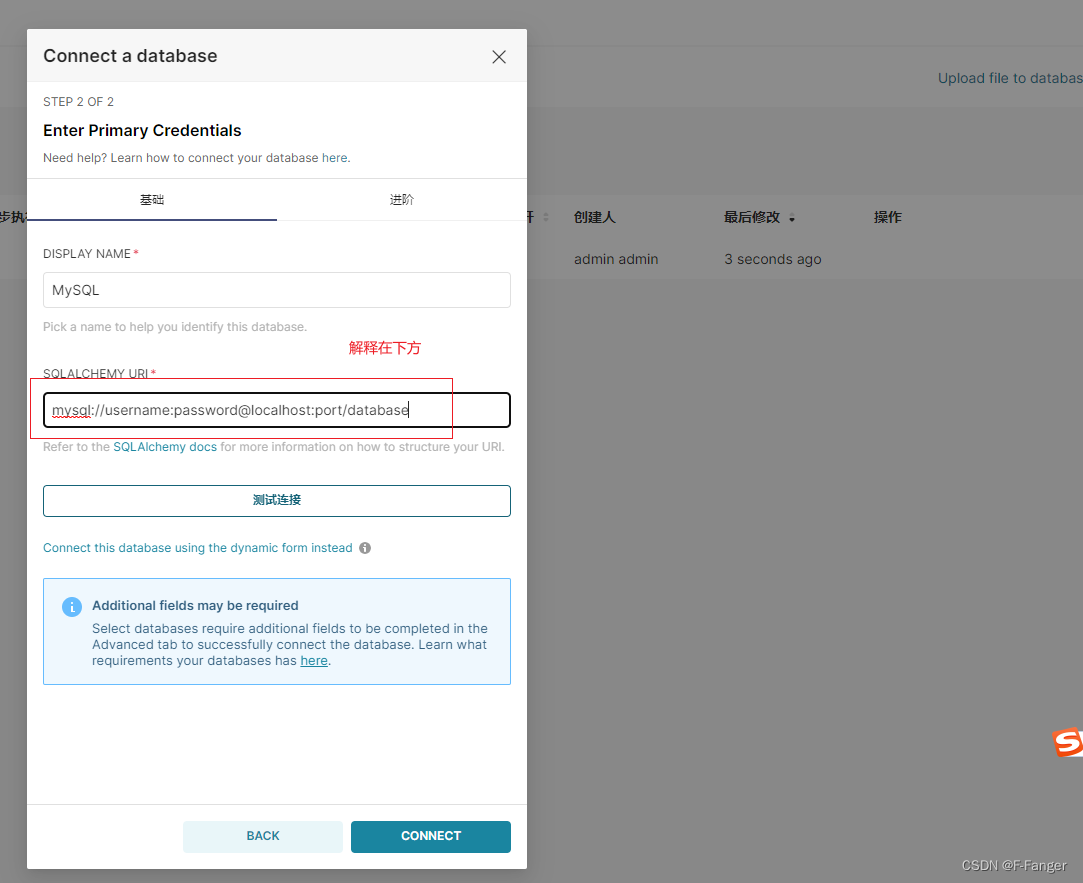The image size is (1083, 883).
Task: Click the 测试连接 button
Action: click(277, 501)
